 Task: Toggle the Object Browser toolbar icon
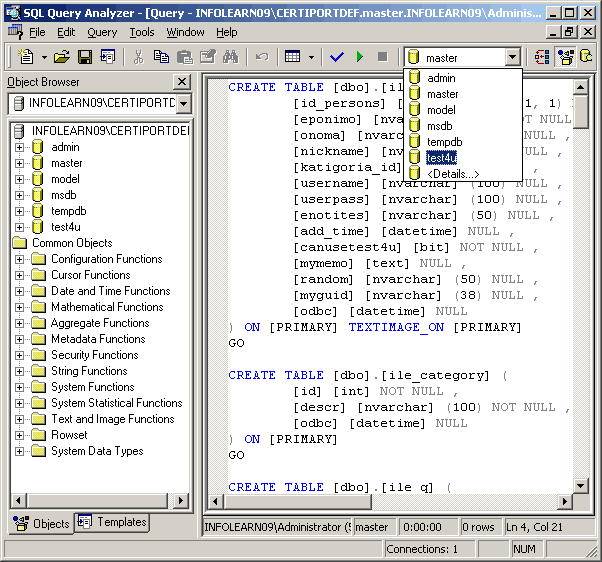point(565,57)
